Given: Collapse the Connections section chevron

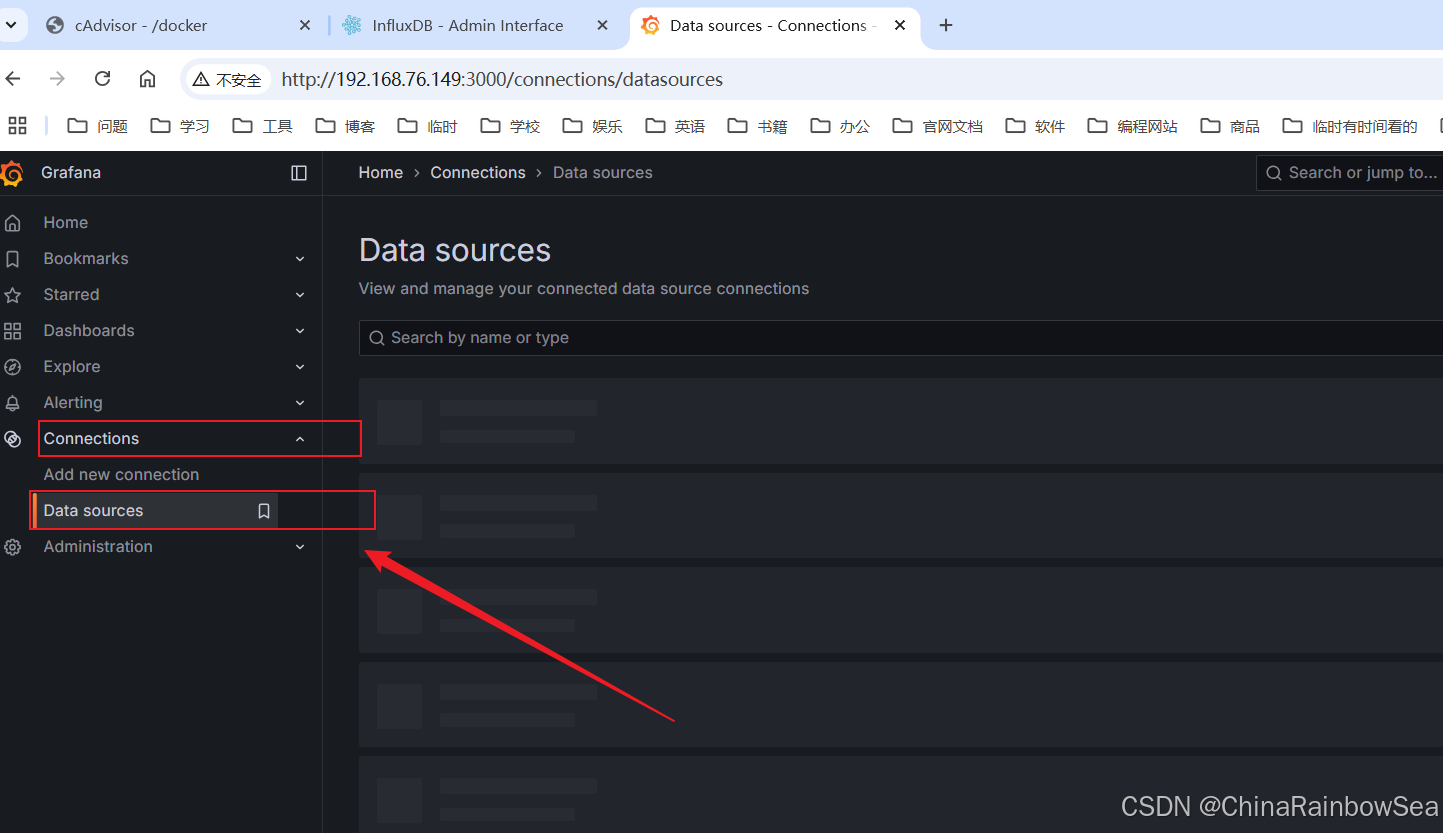Looking at the screenshot, I should (300, 439).
